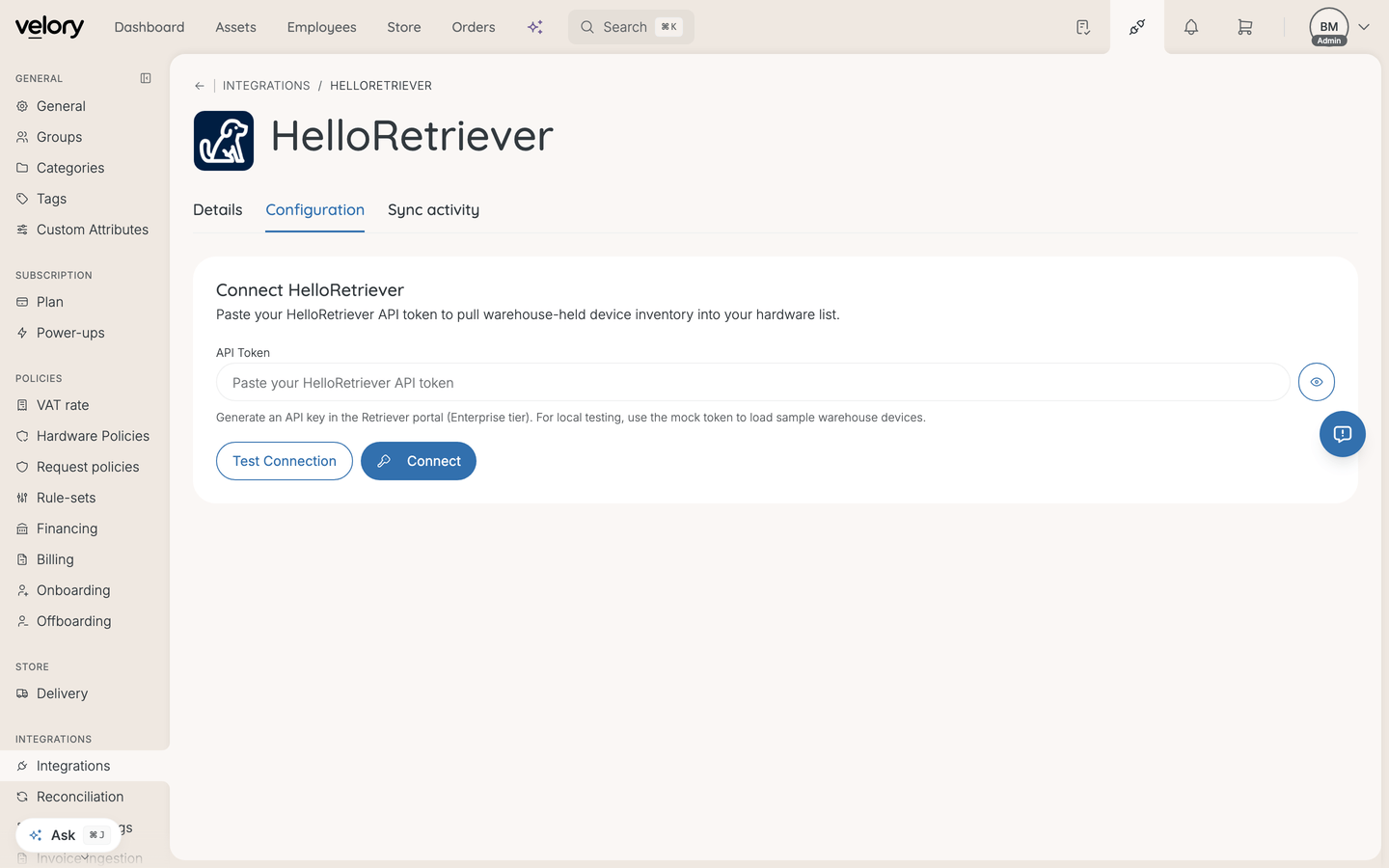Open notifications bell

(1191, 27)
